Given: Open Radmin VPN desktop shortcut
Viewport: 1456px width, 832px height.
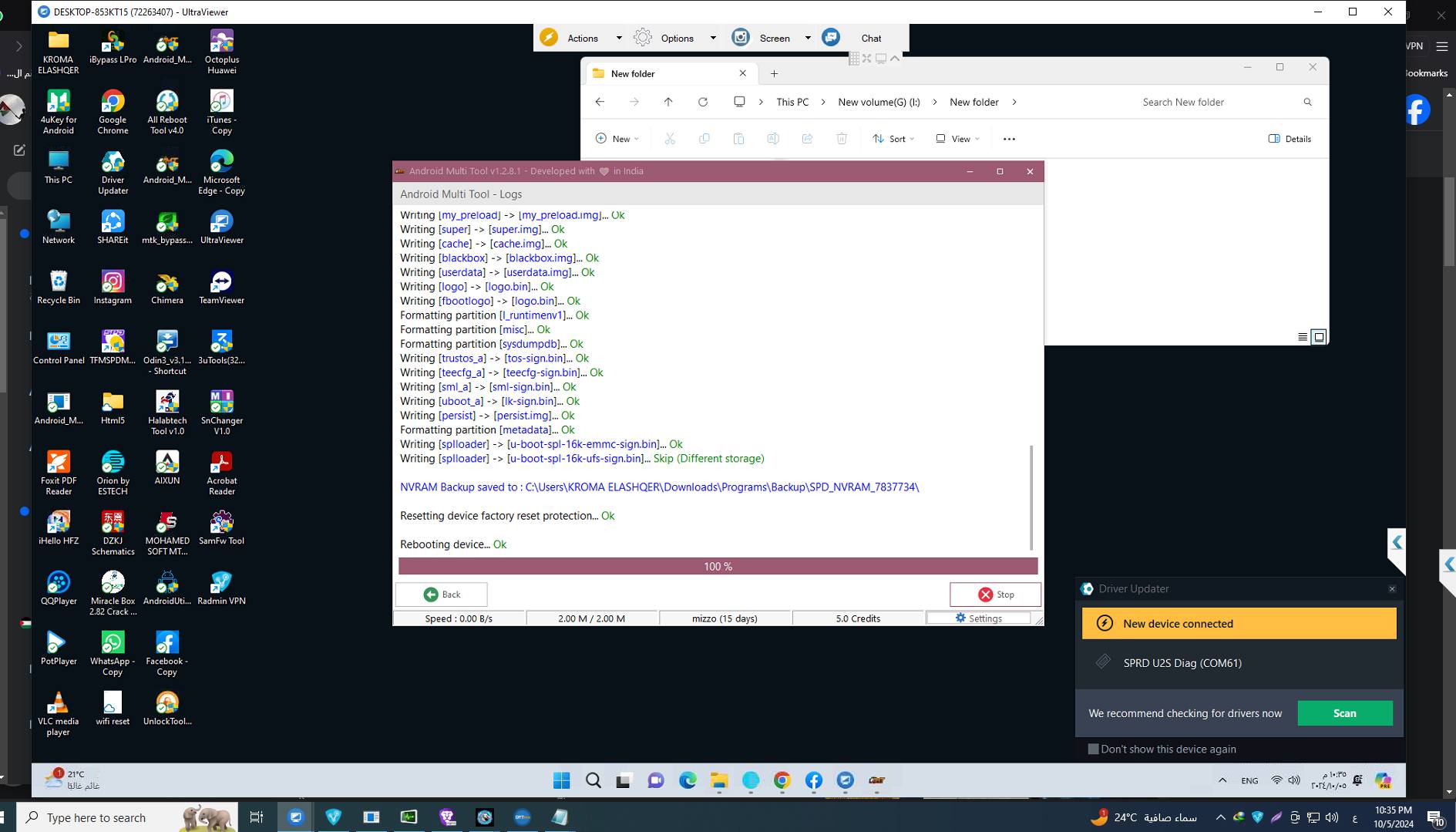Looking at the screenshot, I should coord(221,589).
